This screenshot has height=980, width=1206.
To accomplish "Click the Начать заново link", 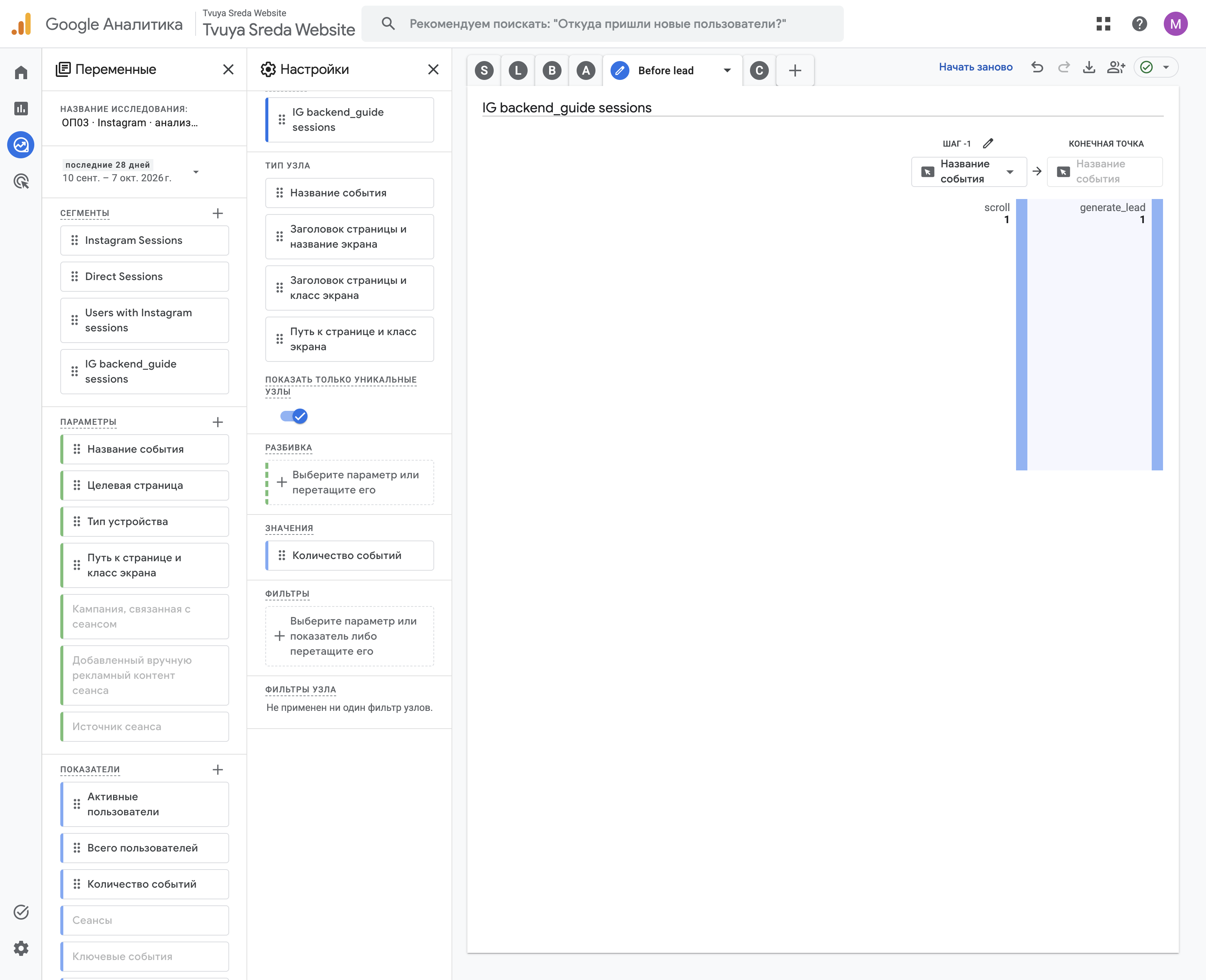I will [x=976, y=67].
